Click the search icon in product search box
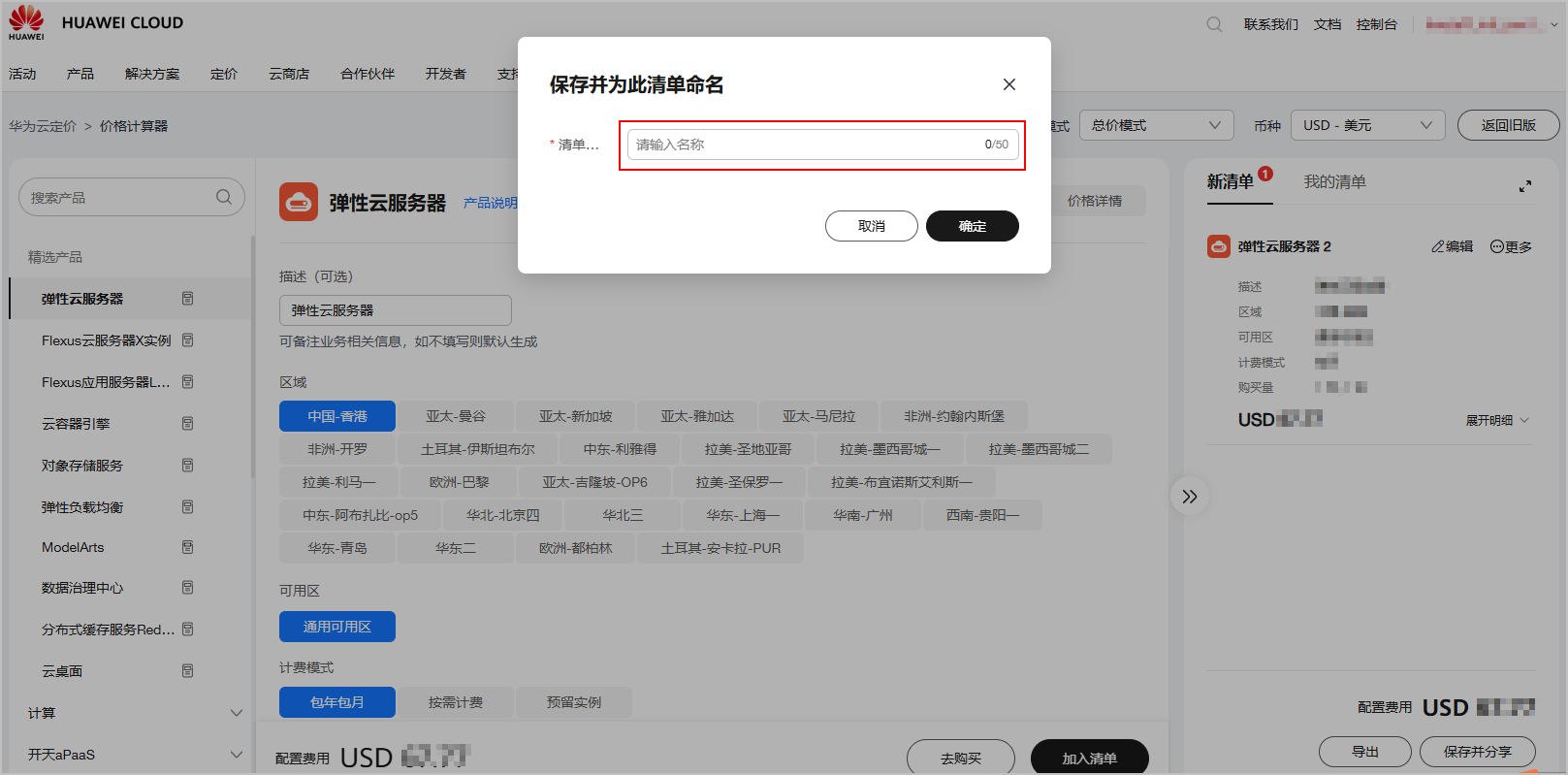This screenshot has width=1568, height=775. (x=224, y=197)
